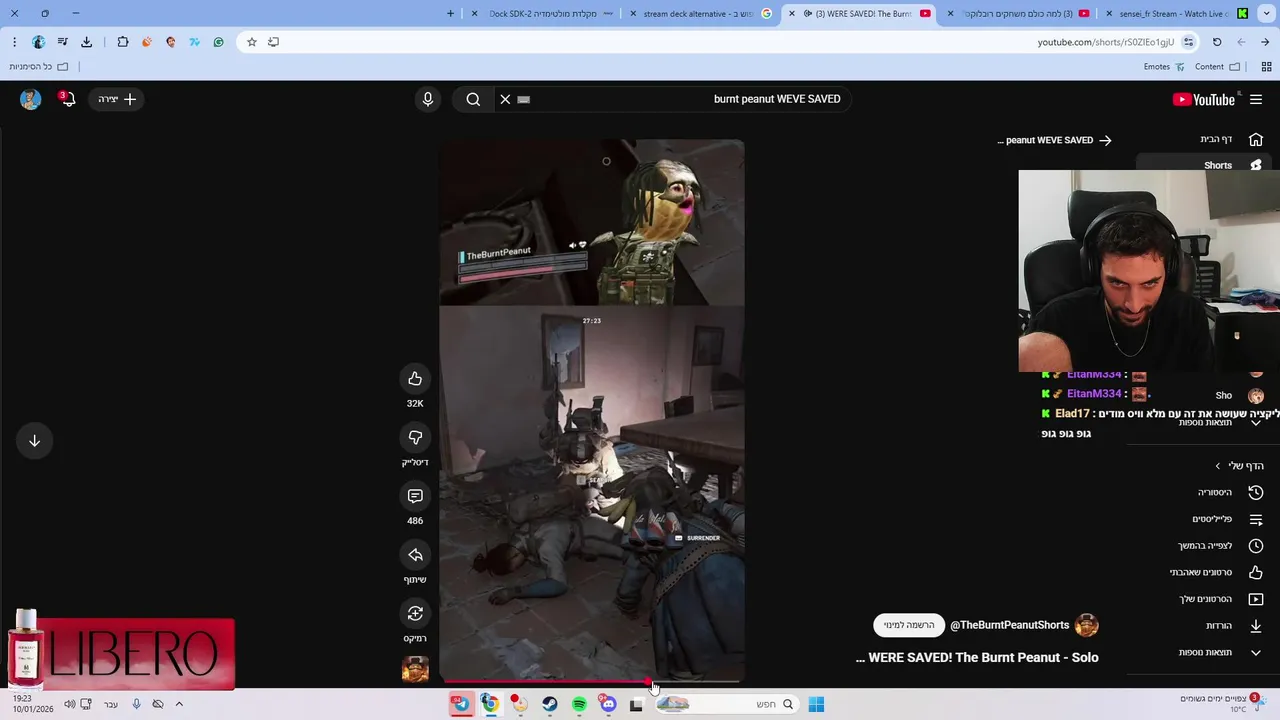
Task: Open All Bookmarks folder (כל הסימניות)
Action: (x=38, y=67)
